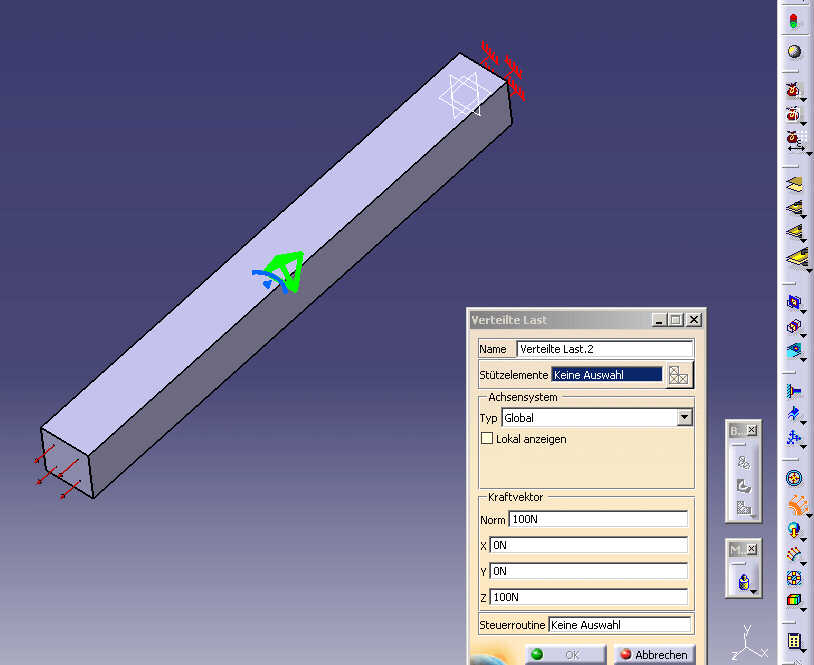
Task: Click the user-defined restraint icon
Action: click(x=794, y=438)
